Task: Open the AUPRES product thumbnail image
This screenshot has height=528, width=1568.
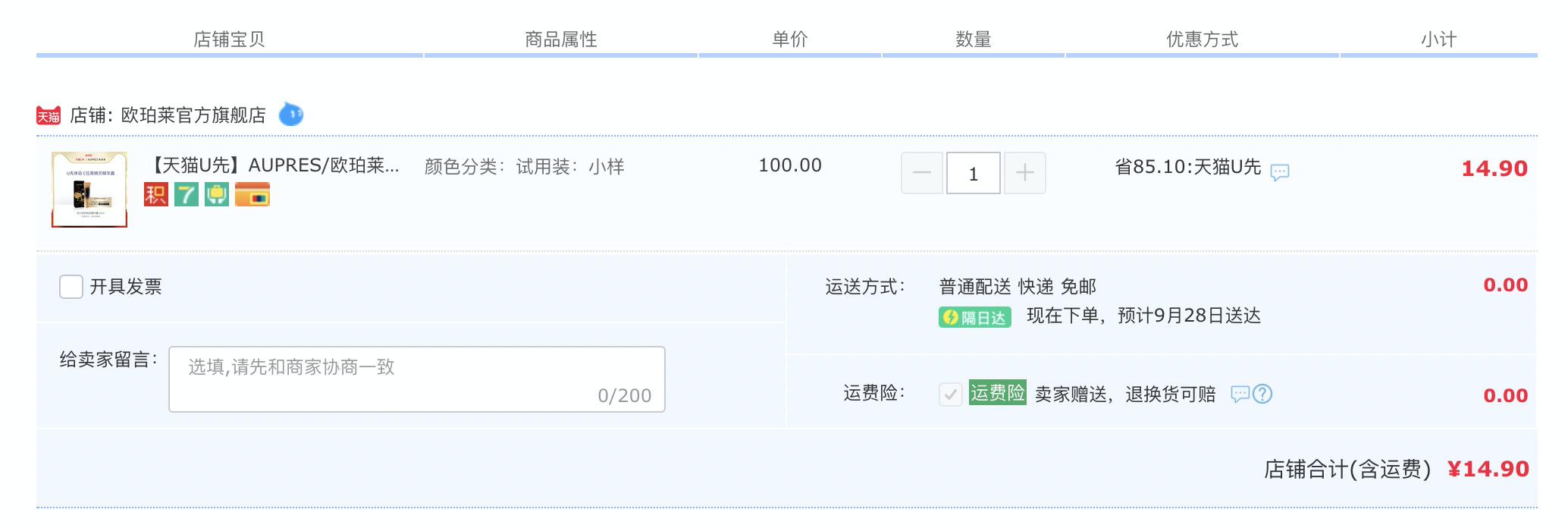Action: pyautogui.click(x=89, y=190)
